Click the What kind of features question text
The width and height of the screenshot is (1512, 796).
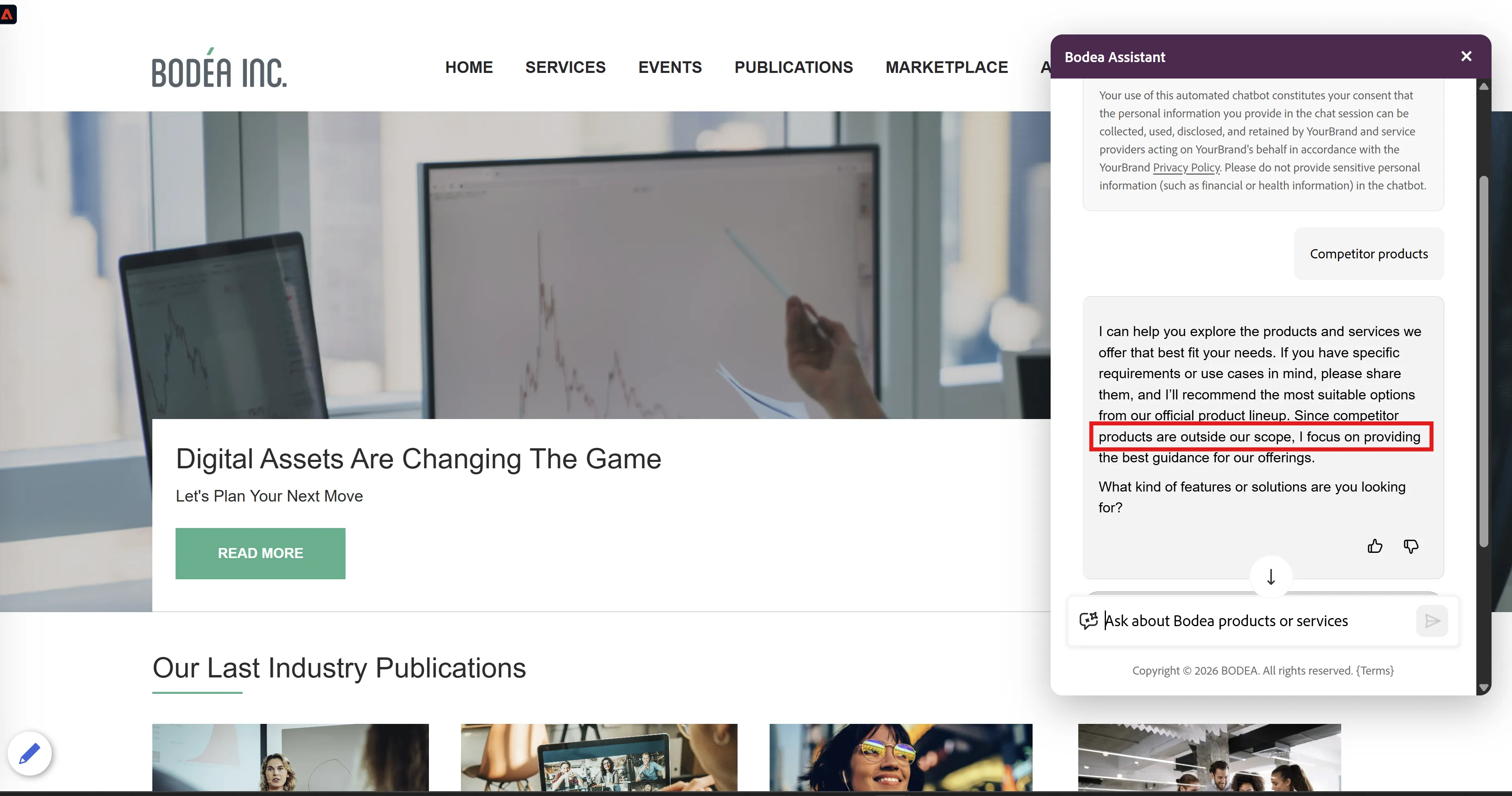1252,497
